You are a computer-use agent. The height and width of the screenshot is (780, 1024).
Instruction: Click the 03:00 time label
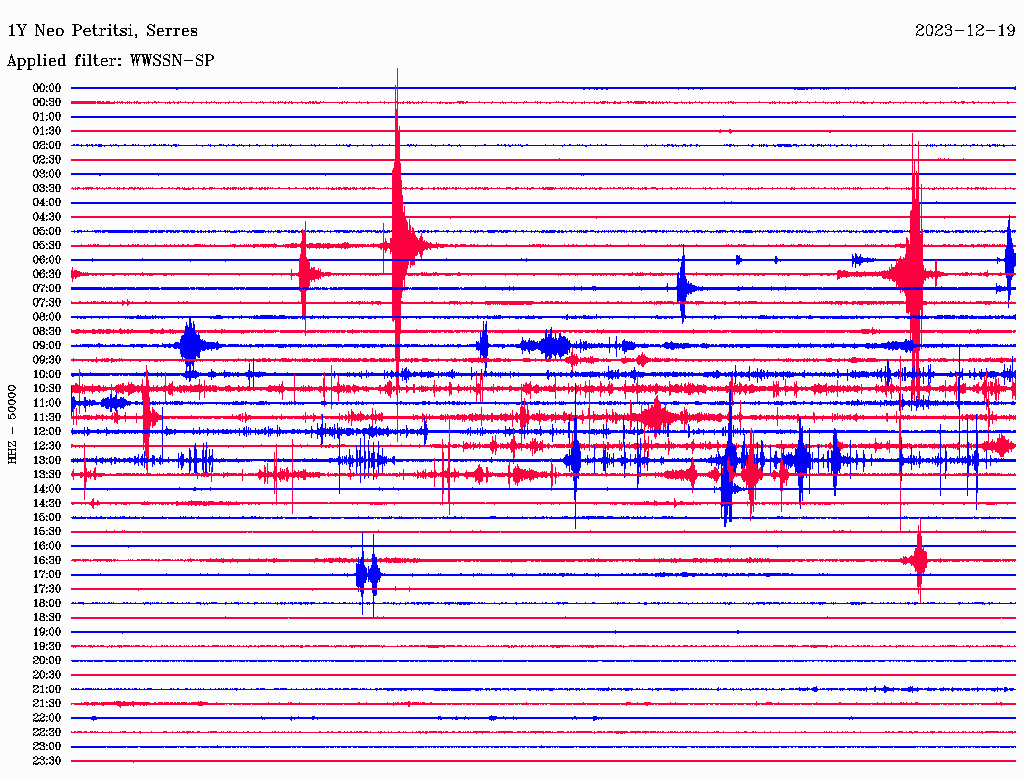(x=47, y=174)
